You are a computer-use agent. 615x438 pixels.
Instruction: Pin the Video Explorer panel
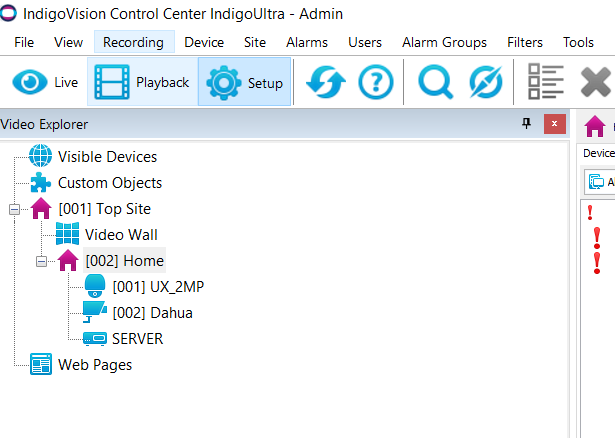click(x=527, y=124)
